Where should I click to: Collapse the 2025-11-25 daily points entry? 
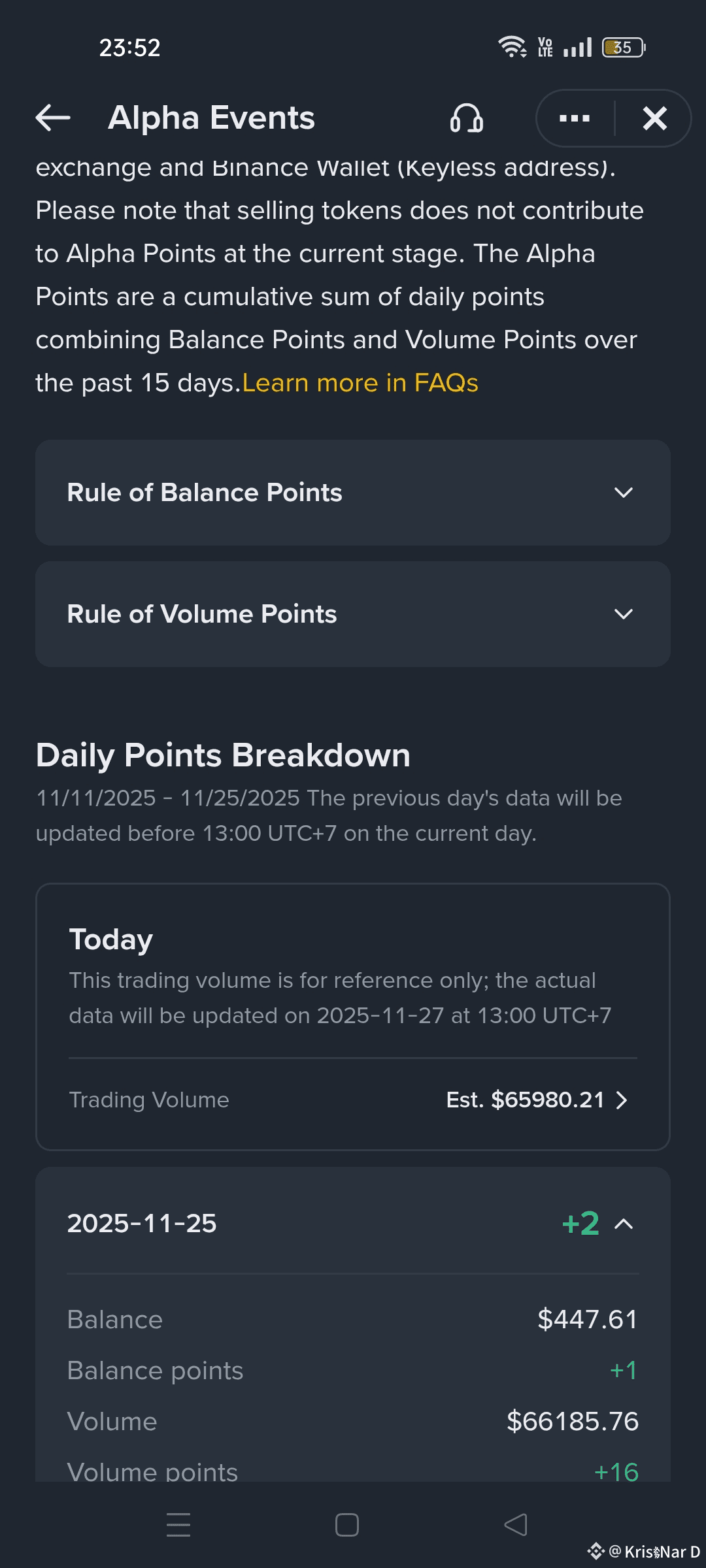click(x=624, y=1224)
